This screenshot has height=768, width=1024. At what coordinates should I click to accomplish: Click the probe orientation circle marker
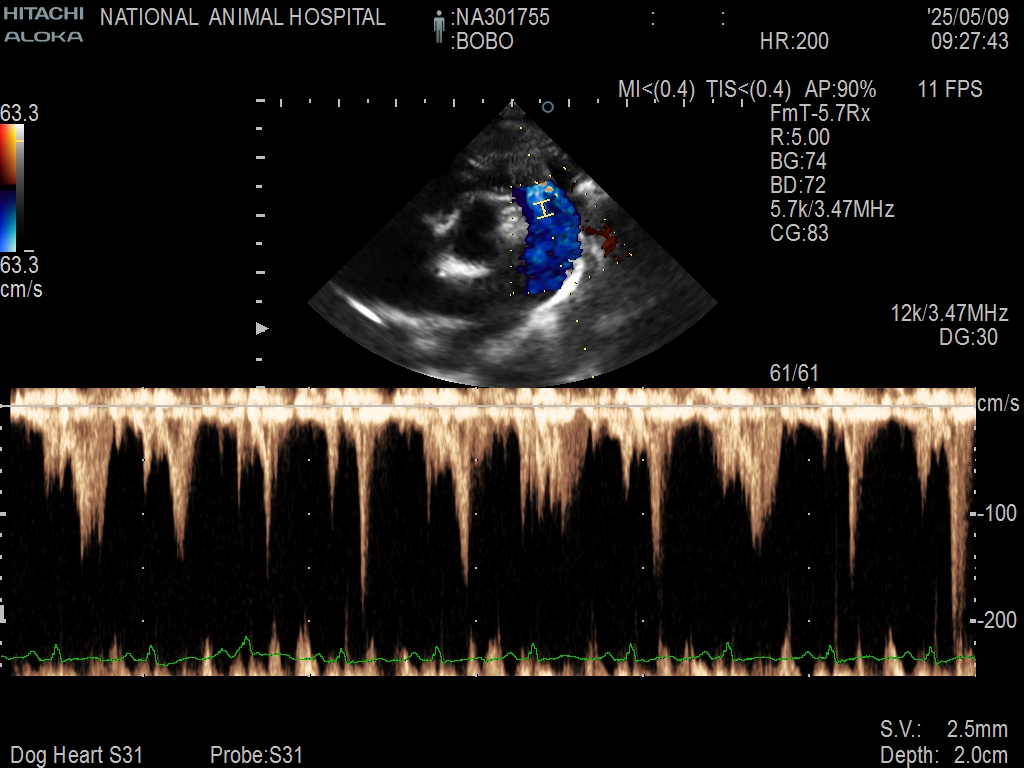(x=547, y=106)
